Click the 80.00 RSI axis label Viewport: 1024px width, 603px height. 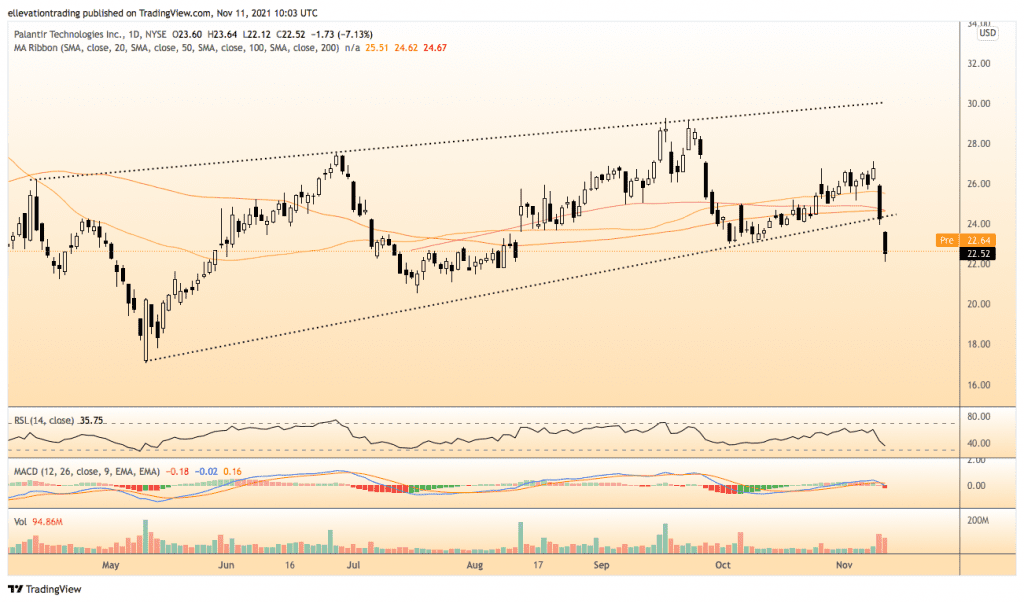point(978,417)
